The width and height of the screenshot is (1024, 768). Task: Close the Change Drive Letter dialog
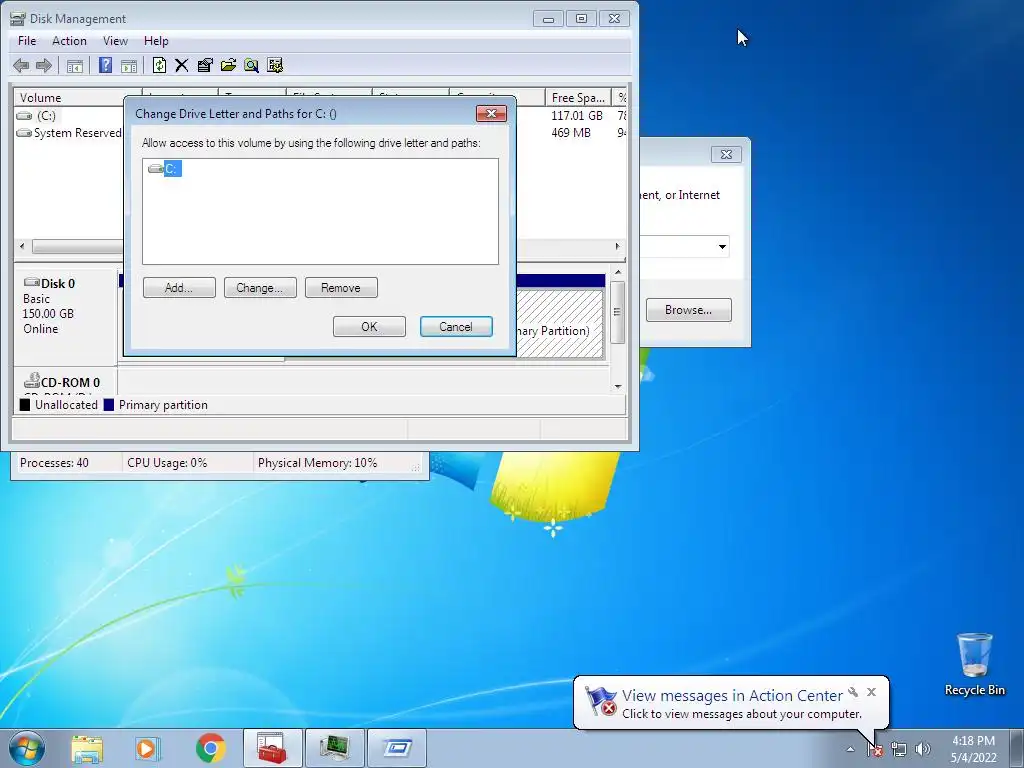point(491,114)
